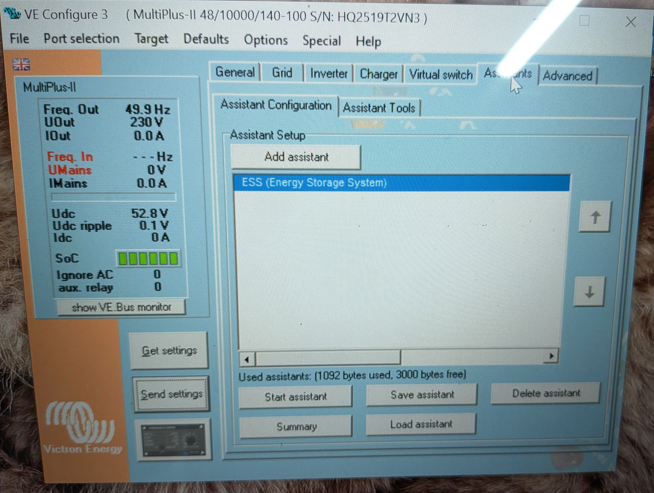This screenshot has width=654, height=493.
Task: Switch to the Charger tab
Action: [379, 74]
